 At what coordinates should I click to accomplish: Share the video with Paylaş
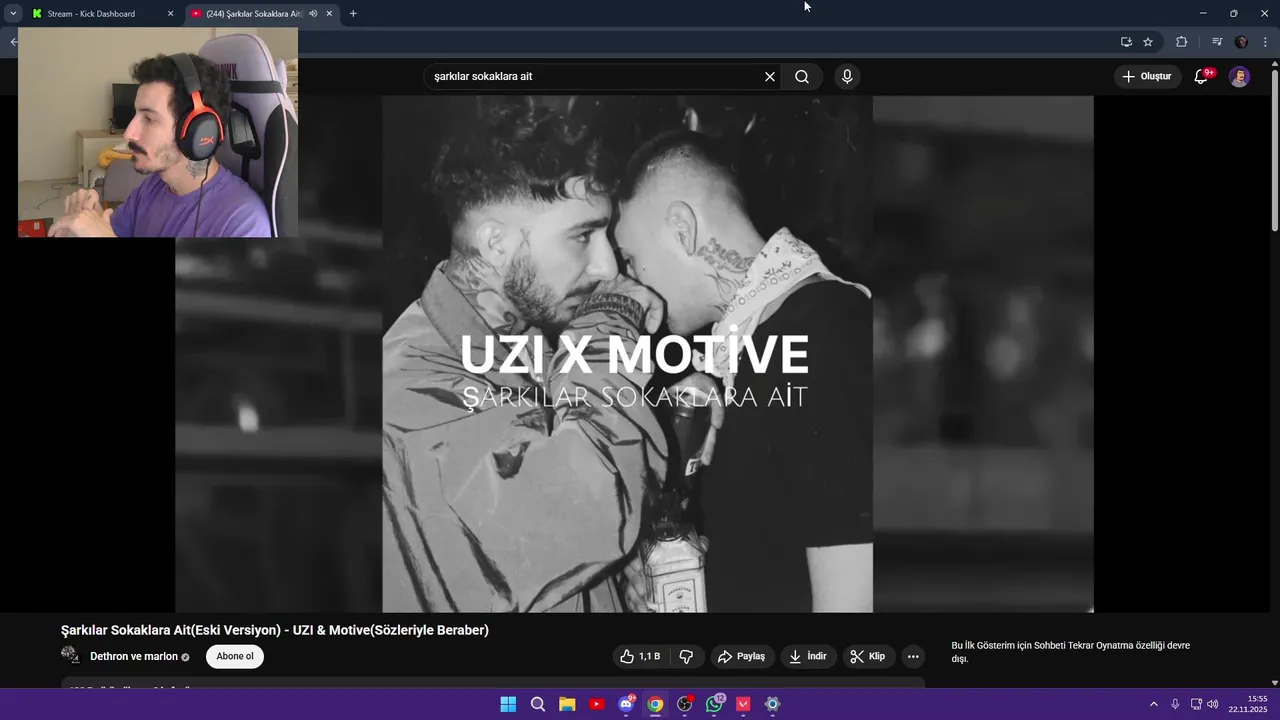point(741,656)
